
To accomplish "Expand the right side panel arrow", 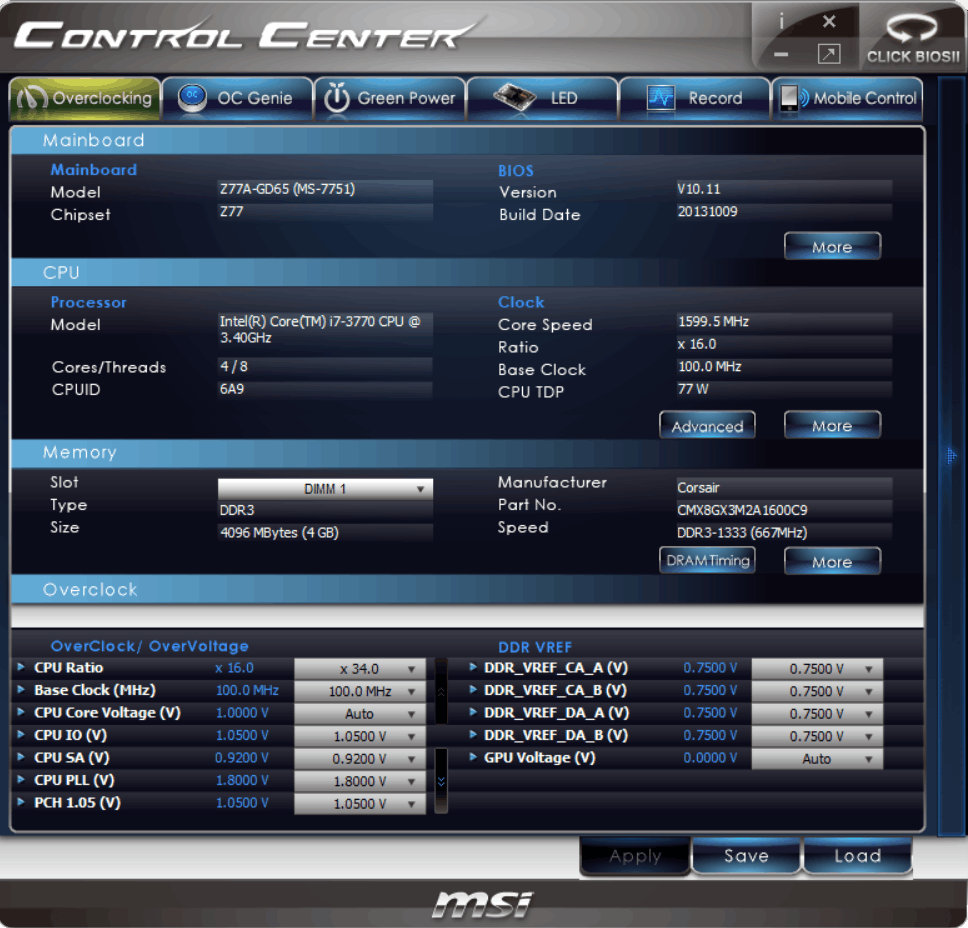I will (951, 456).
